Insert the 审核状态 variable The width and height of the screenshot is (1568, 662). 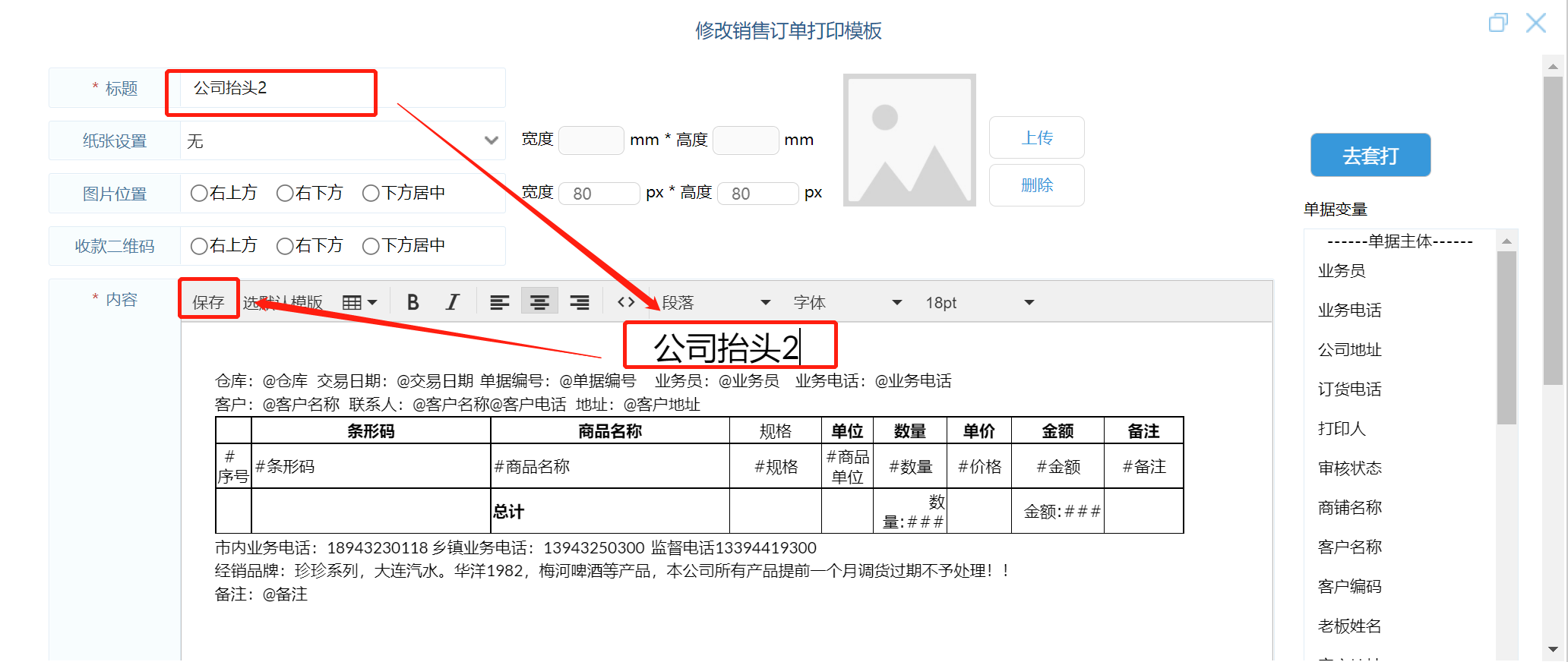(1349, 468)
